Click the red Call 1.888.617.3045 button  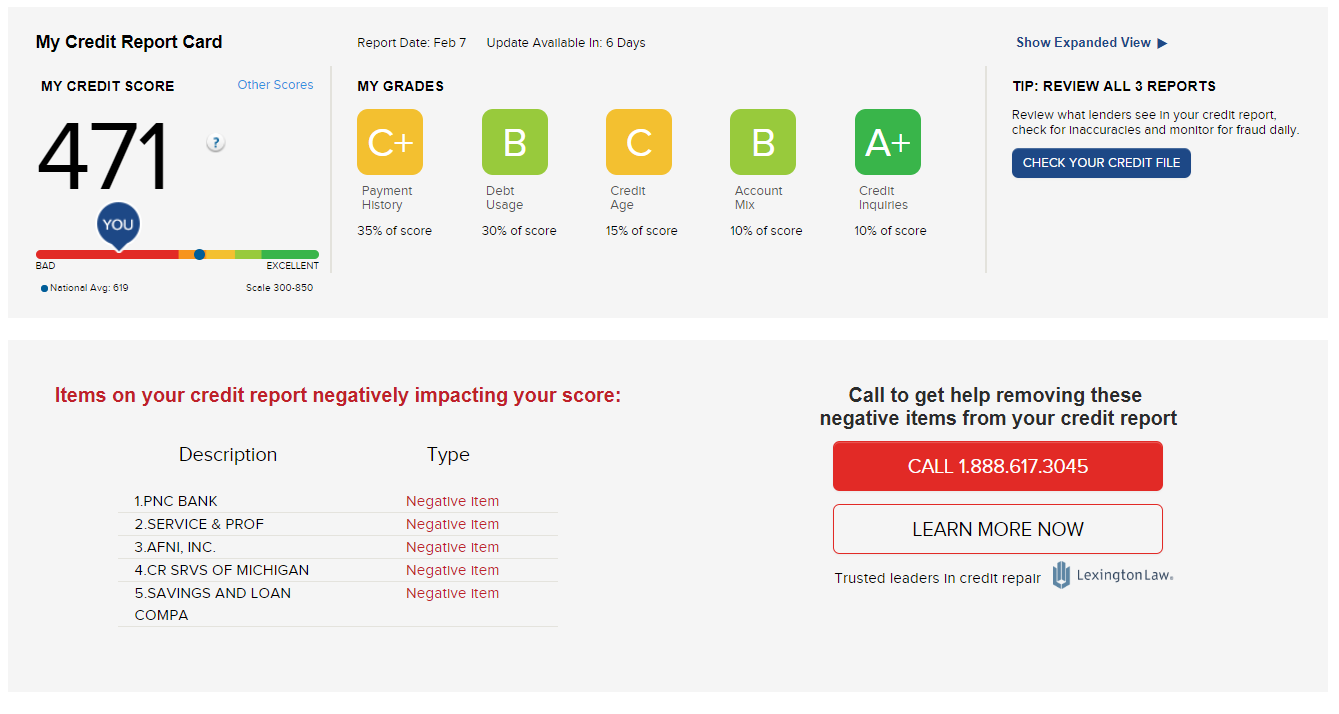click(997, 466)
